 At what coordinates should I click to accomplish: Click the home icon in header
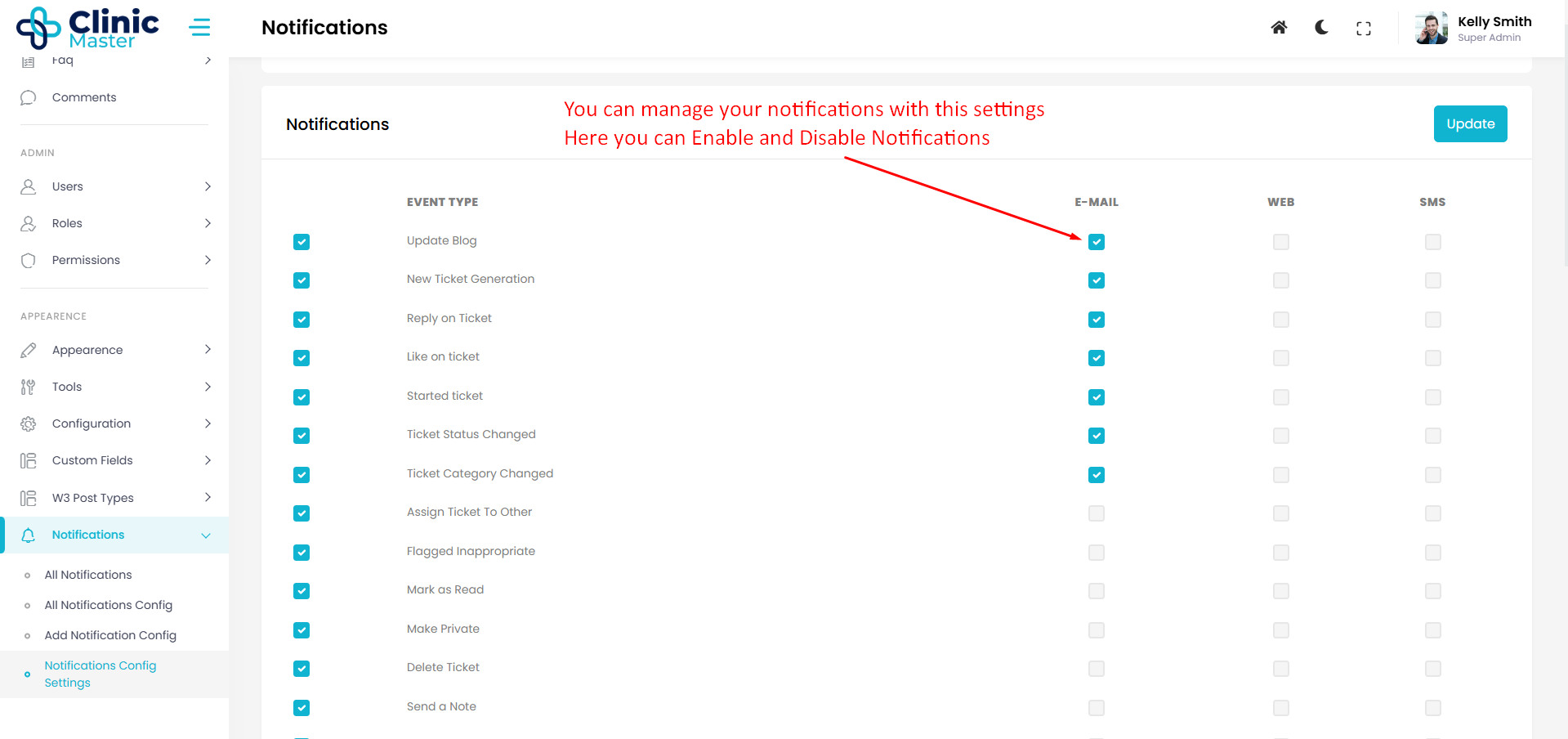(1279, 28)
